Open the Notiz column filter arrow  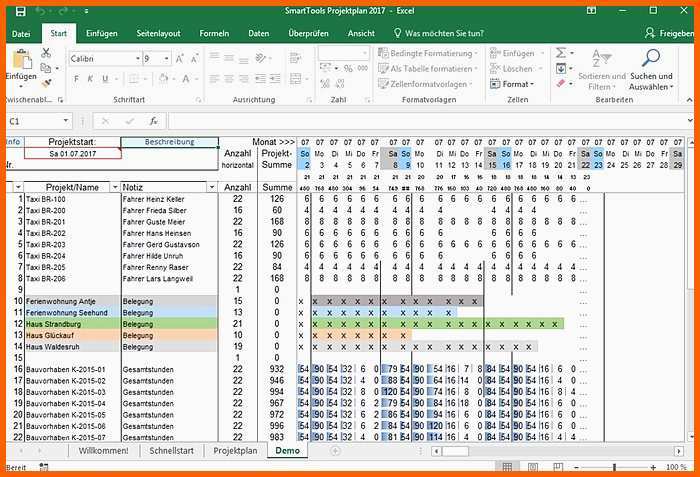212,187
